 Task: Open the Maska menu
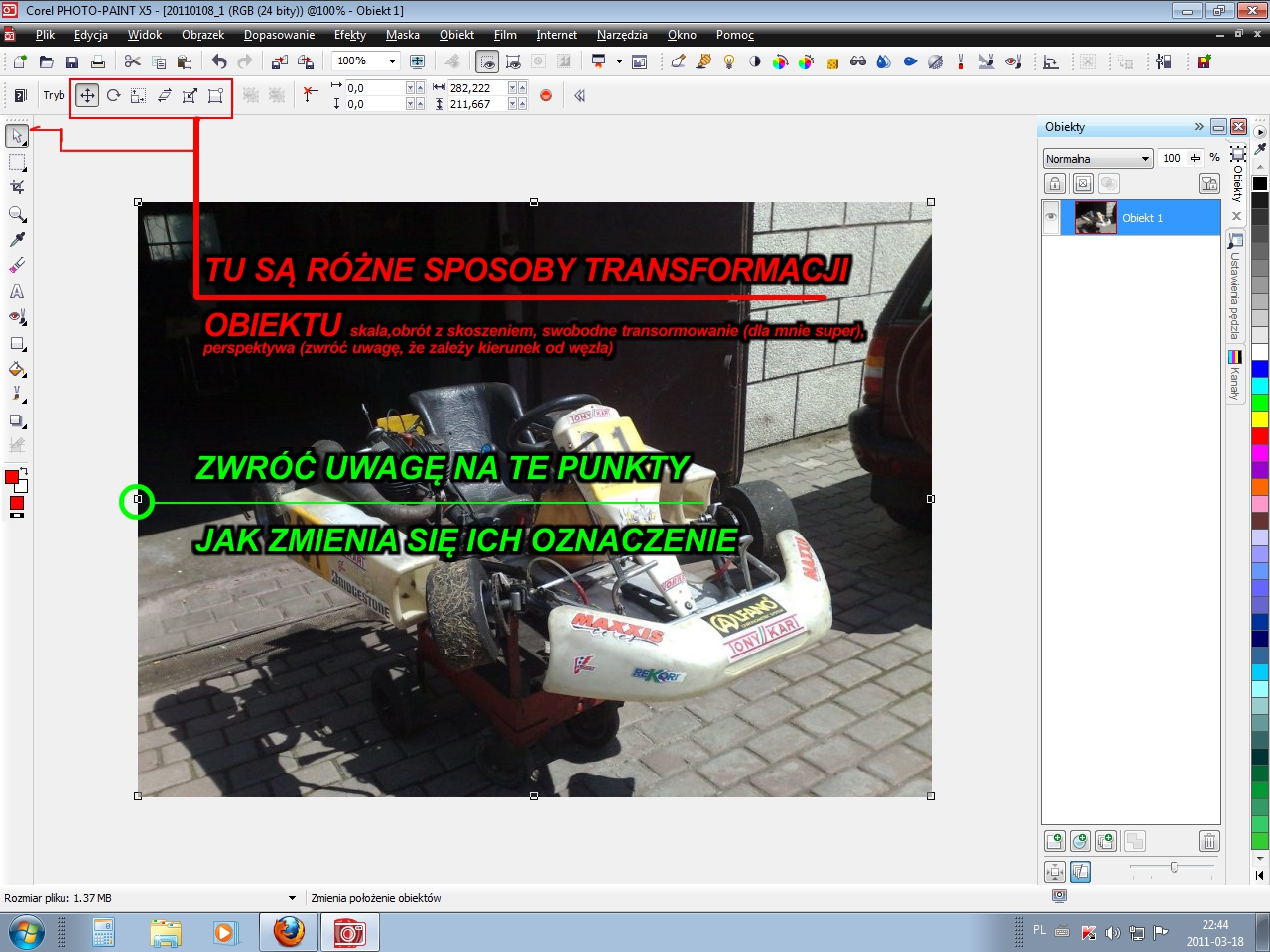pos(402,35)
